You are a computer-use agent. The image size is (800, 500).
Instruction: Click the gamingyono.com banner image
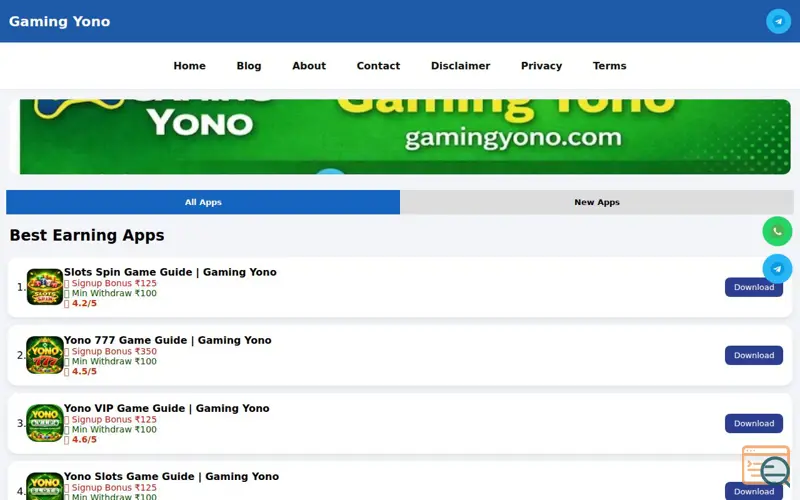click(x=405, y=137)
